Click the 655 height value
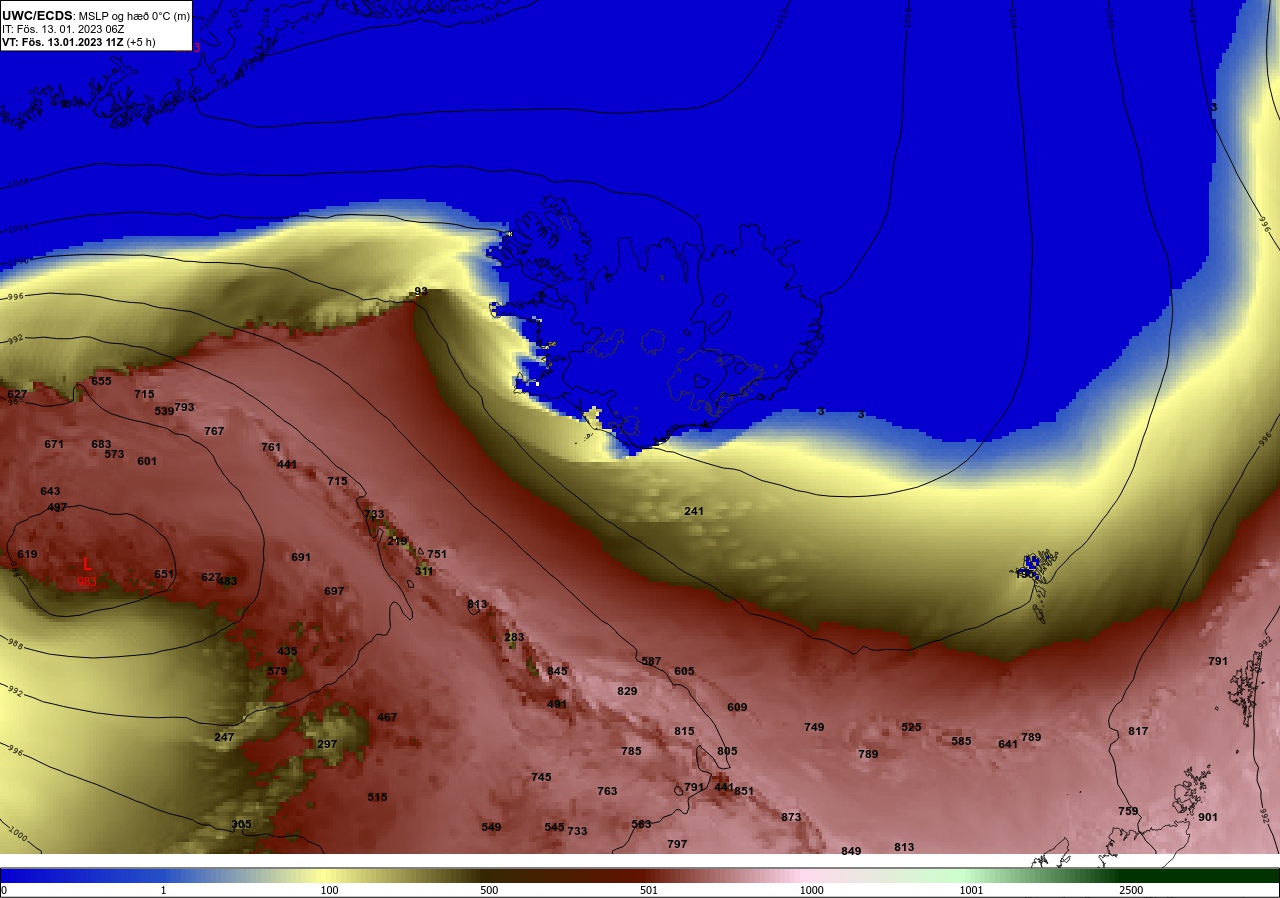 (x=101, y=381)
